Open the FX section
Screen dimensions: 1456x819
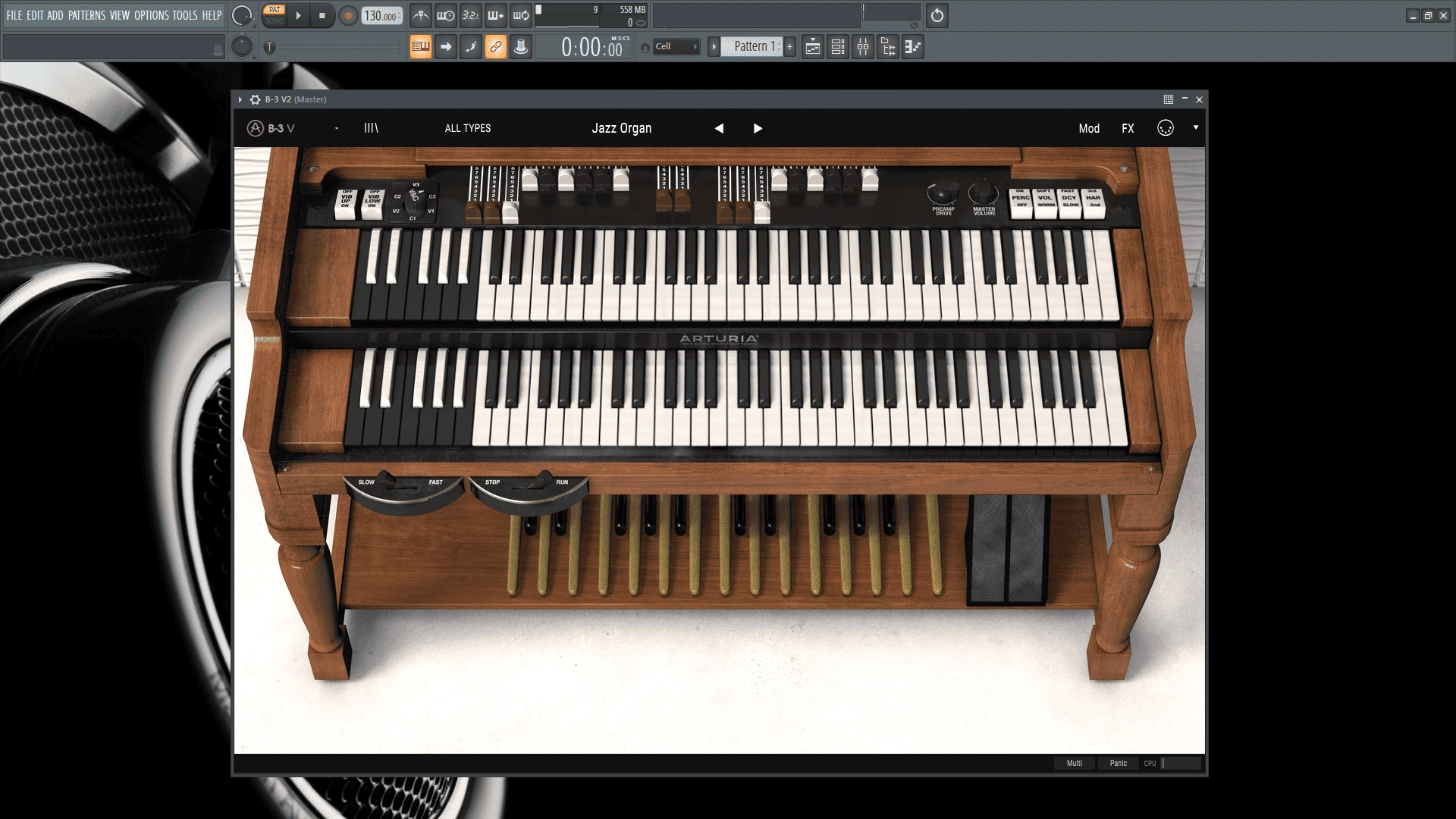(1128, 128)
